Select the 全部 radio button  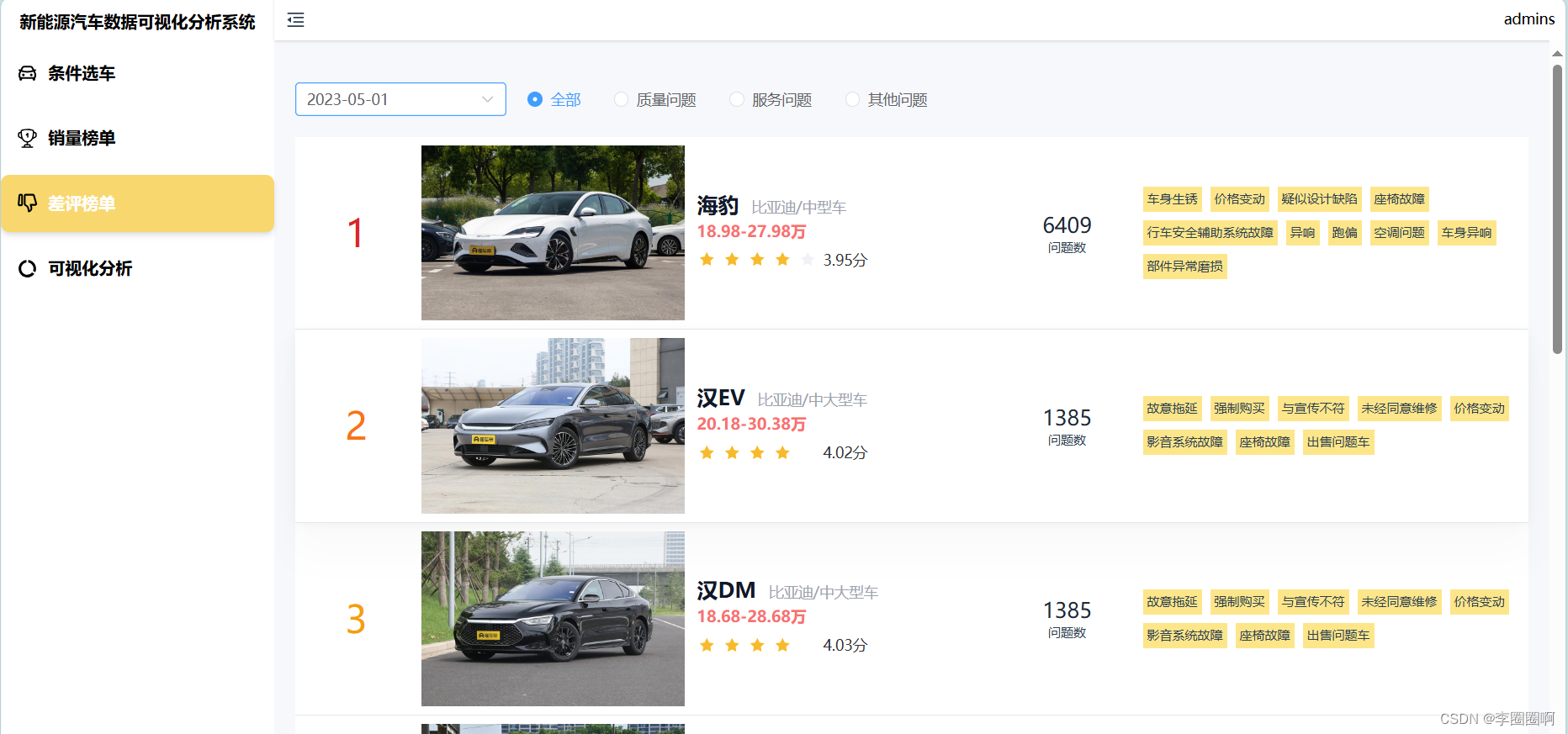[535, 99]
